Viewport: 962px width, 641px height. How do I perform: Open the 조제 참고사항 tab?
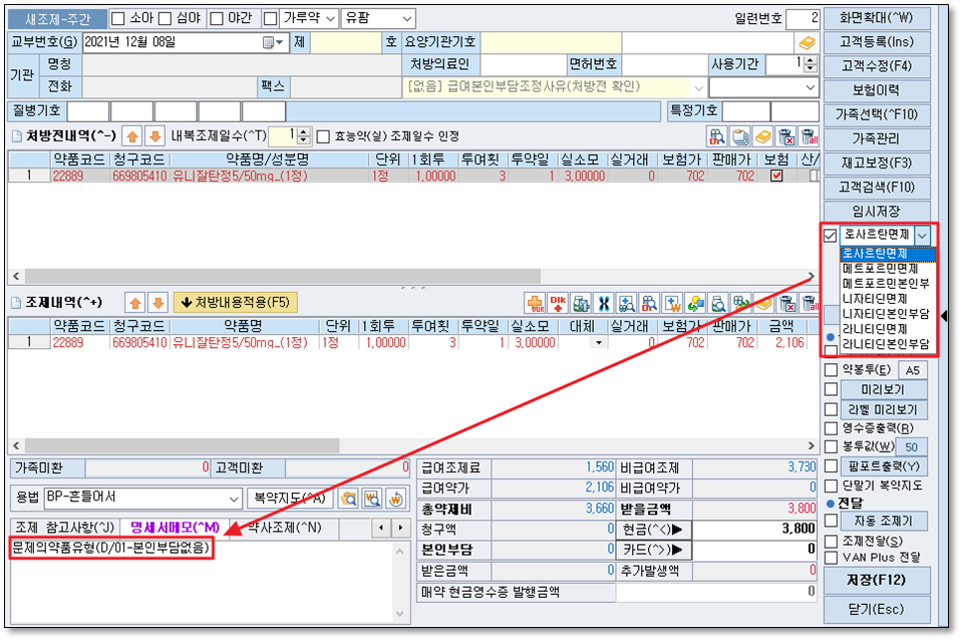(64, 527)
